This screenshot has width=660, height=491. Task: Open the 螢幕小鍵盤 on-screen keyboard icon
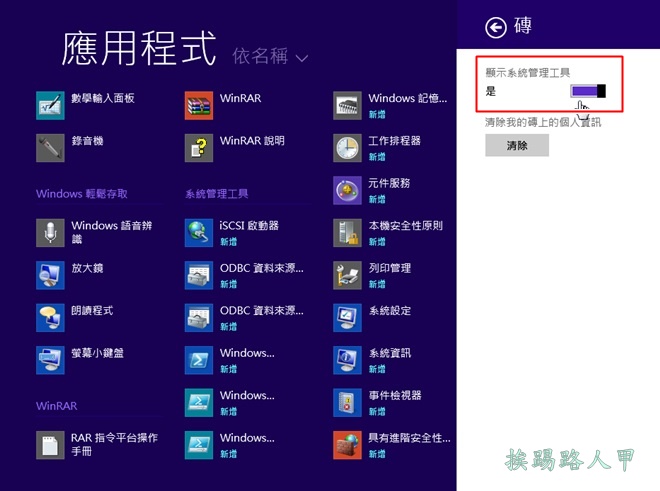[50, 360]
